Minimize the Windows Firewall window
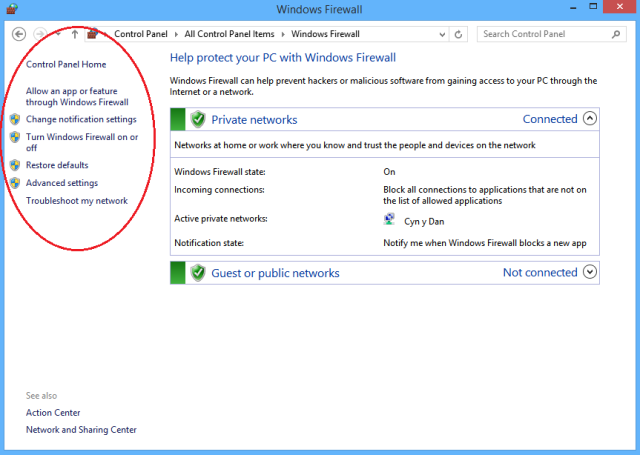Screen dimensions: 640x455 tap(573, 7)
